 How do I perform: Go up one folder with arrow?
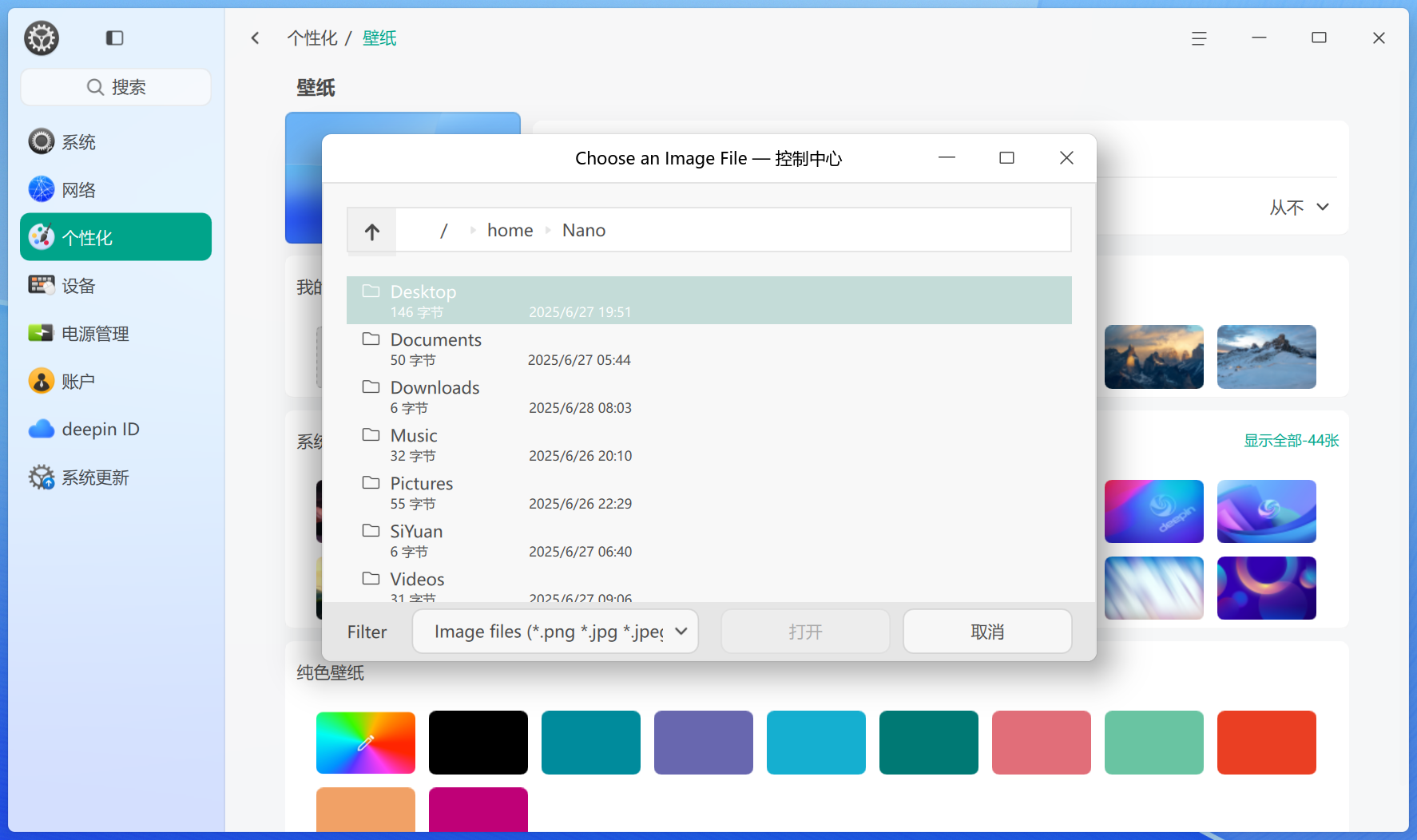coord(371,232)
